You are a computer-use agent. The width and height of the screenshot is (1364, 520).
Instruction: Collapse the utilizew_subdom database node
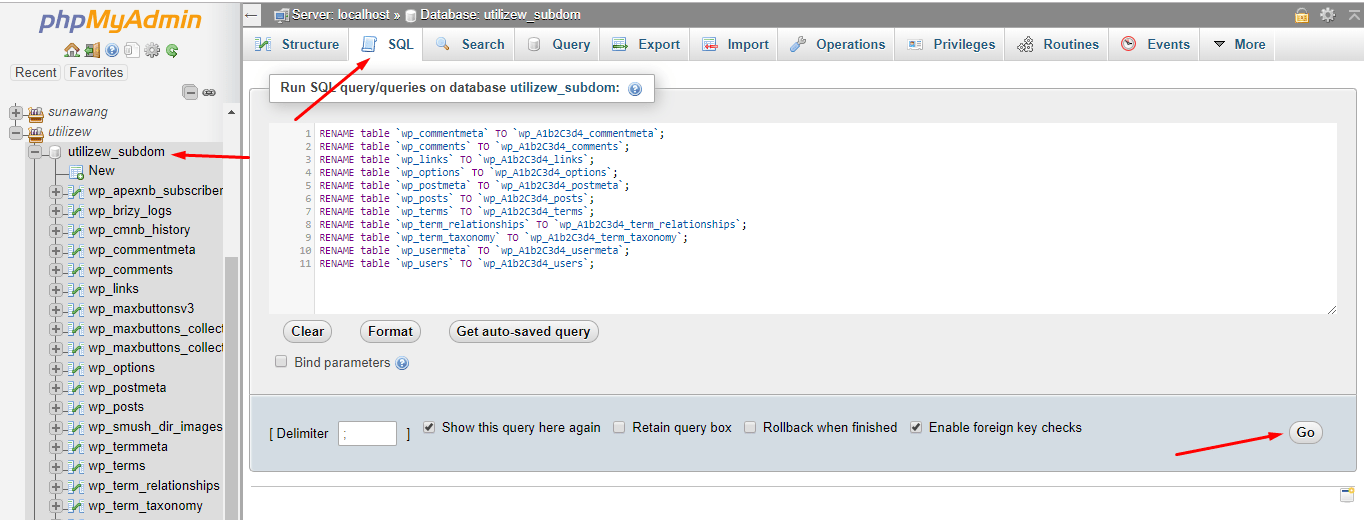[35, 152]
